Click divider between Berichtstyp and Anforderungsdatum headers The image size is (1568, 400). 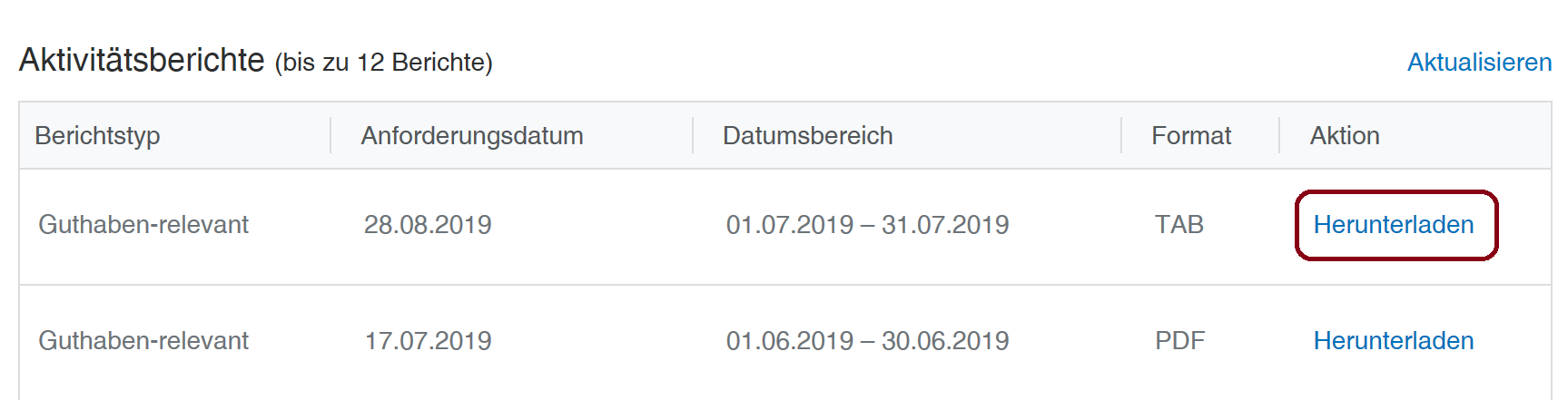point(330,135)
